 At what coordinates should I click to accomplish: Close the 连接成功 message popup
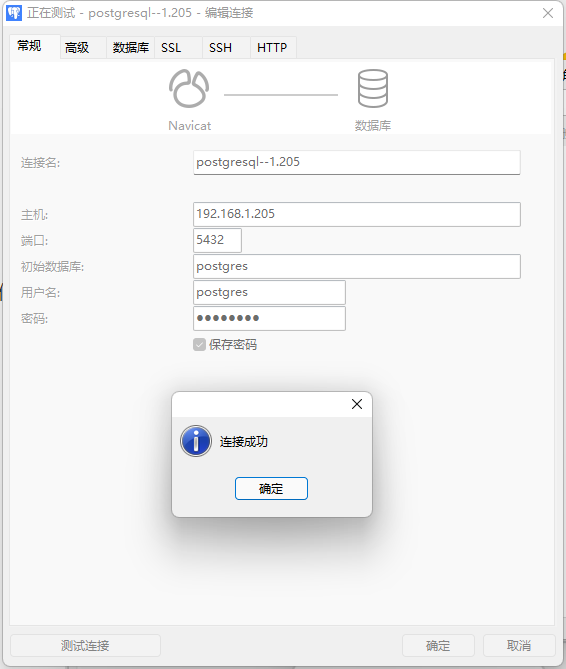(357, 404)
